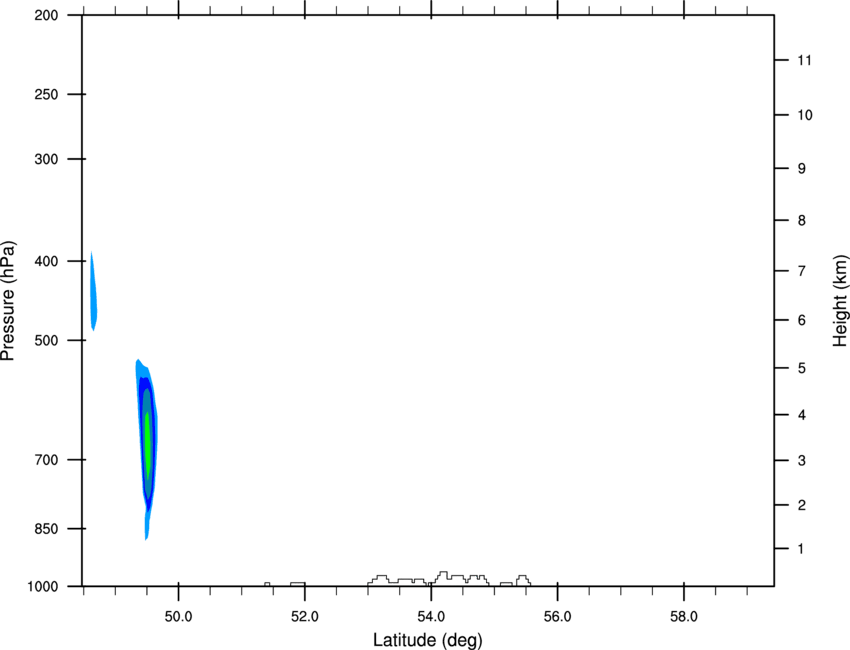Click the 300 pressure tick label
850x650 pixels.
pos(46,159)
